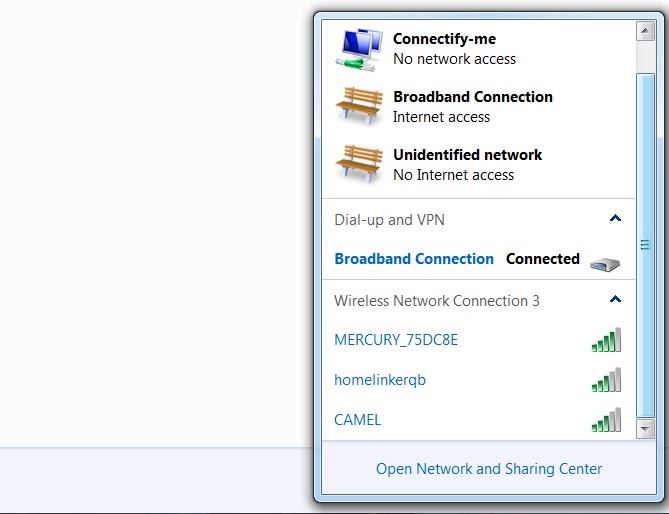Collapse the Dial-up and VPN section
Screen dimensions: 669x514
point(615,218)
